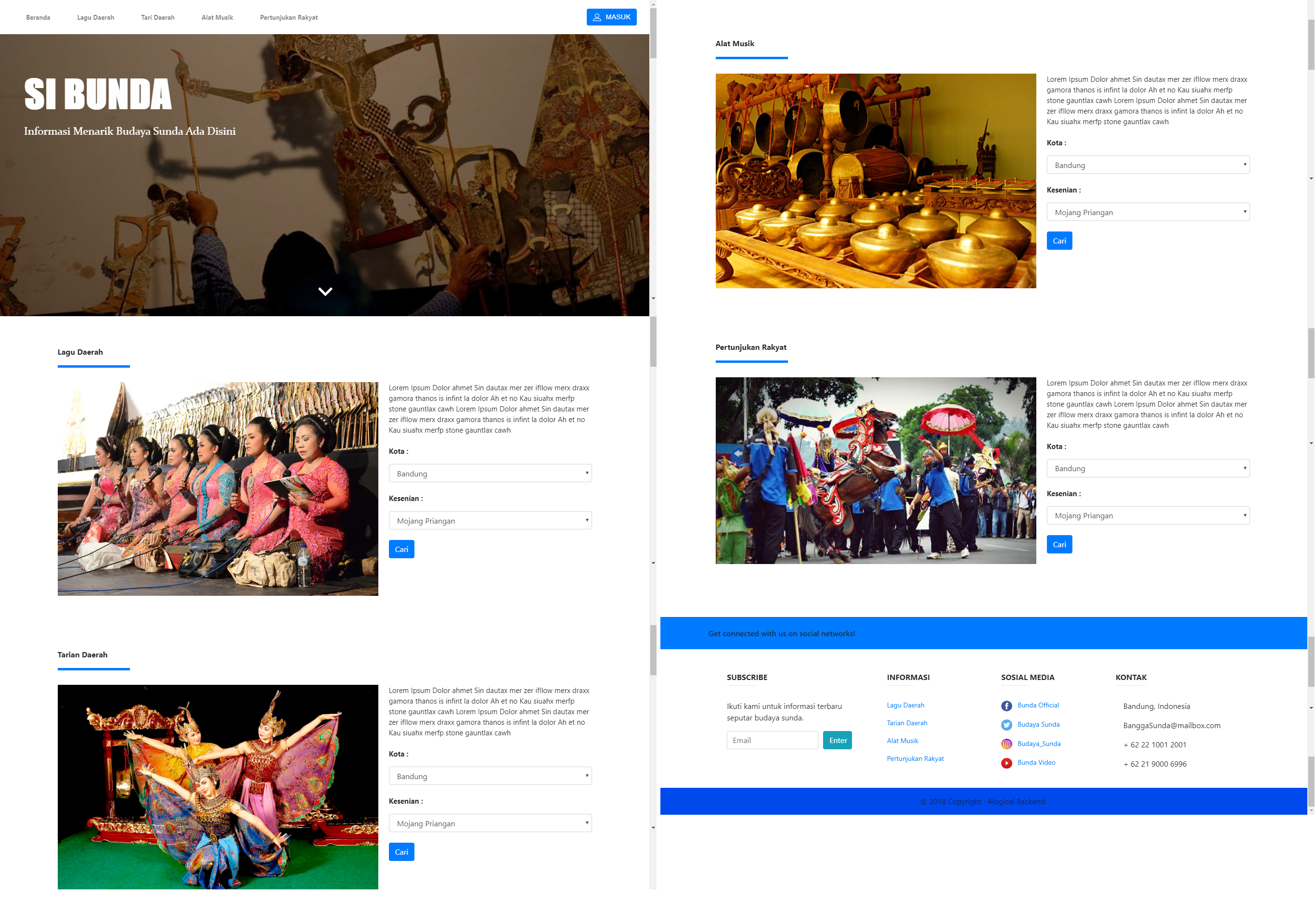Click the Twitter icon beside Budaya Sunda
The height and width of the screenshot is (924, 1315).
tap(1006, 725)
